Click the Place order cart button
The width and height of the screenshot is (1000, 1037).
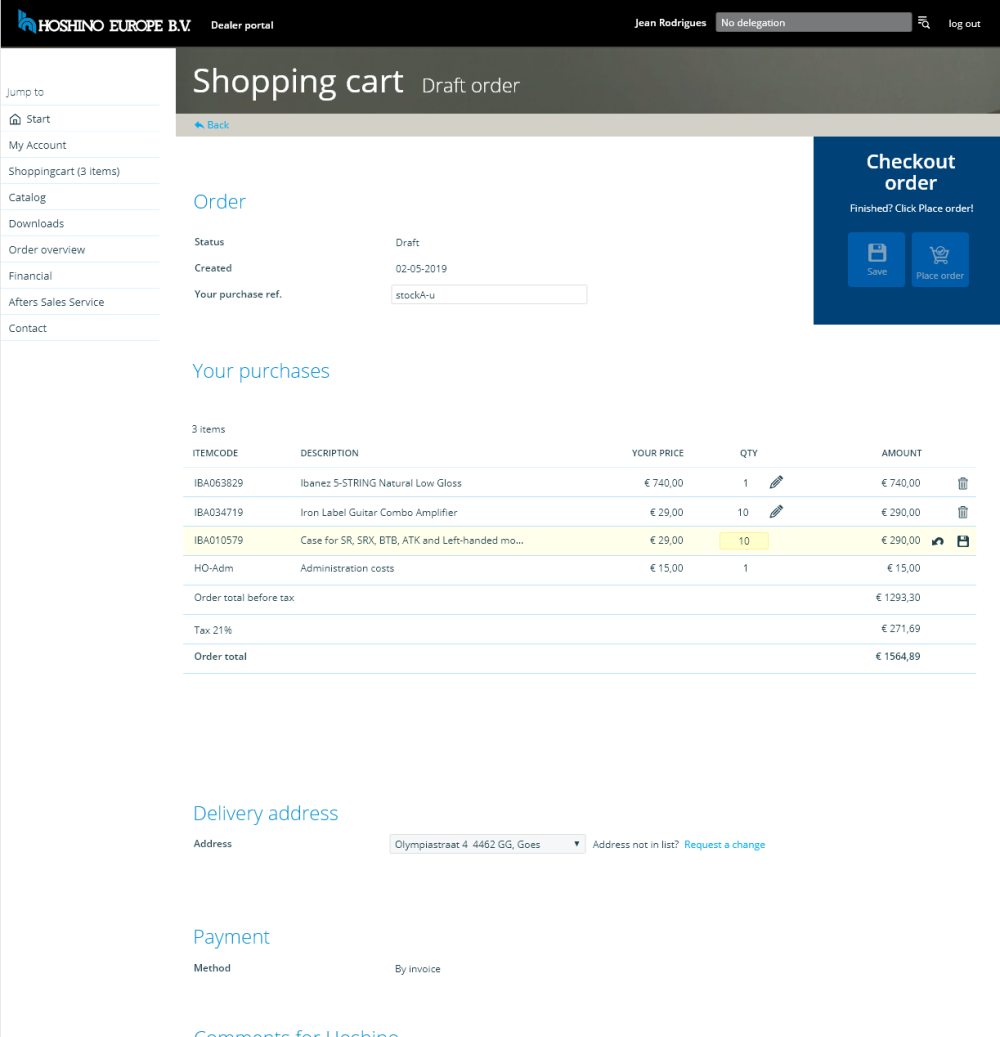click(940, 259)
